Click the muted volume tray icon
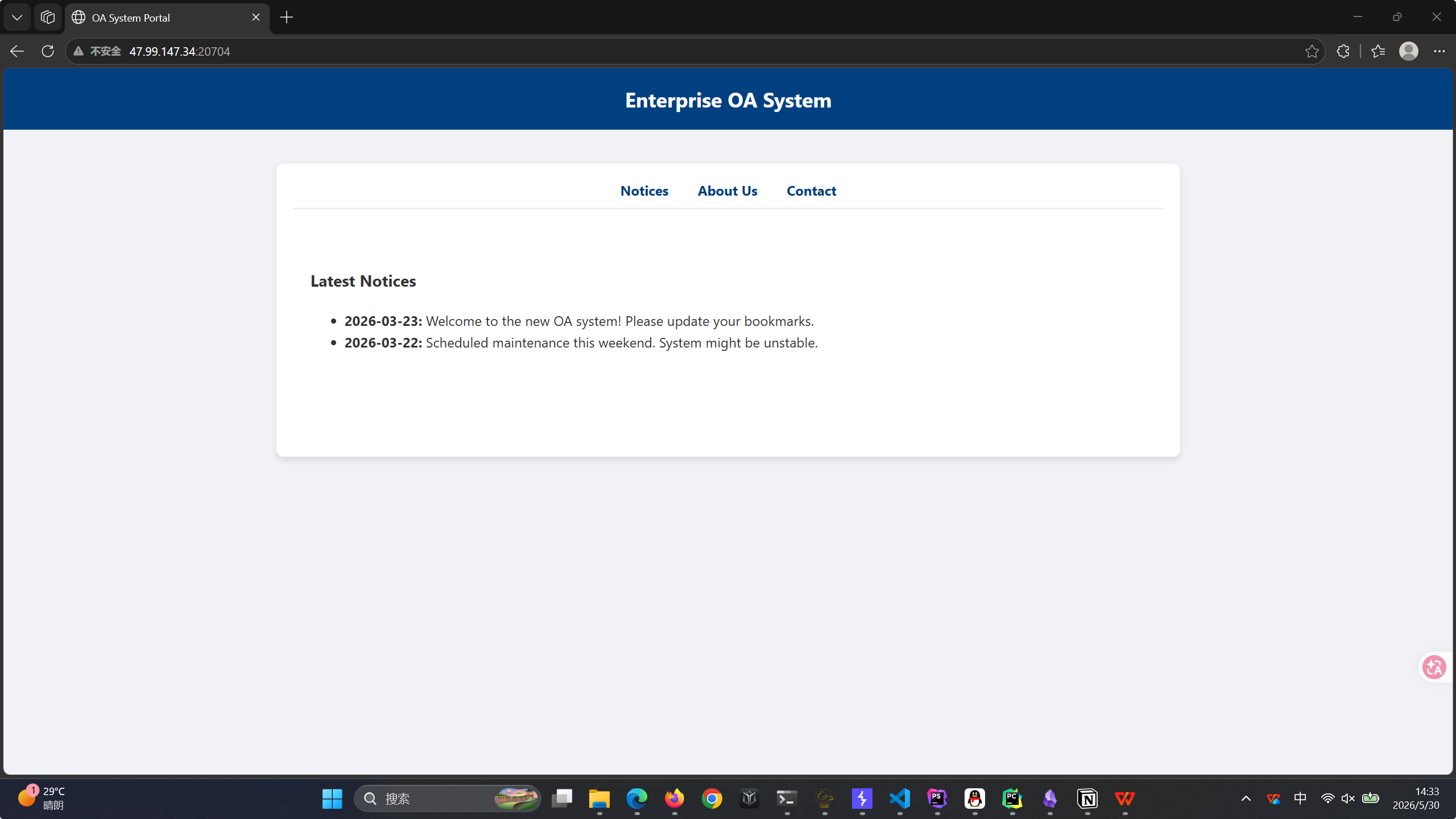The height and width of the screenshot is (819, 1456). [x=1348, y=799]
